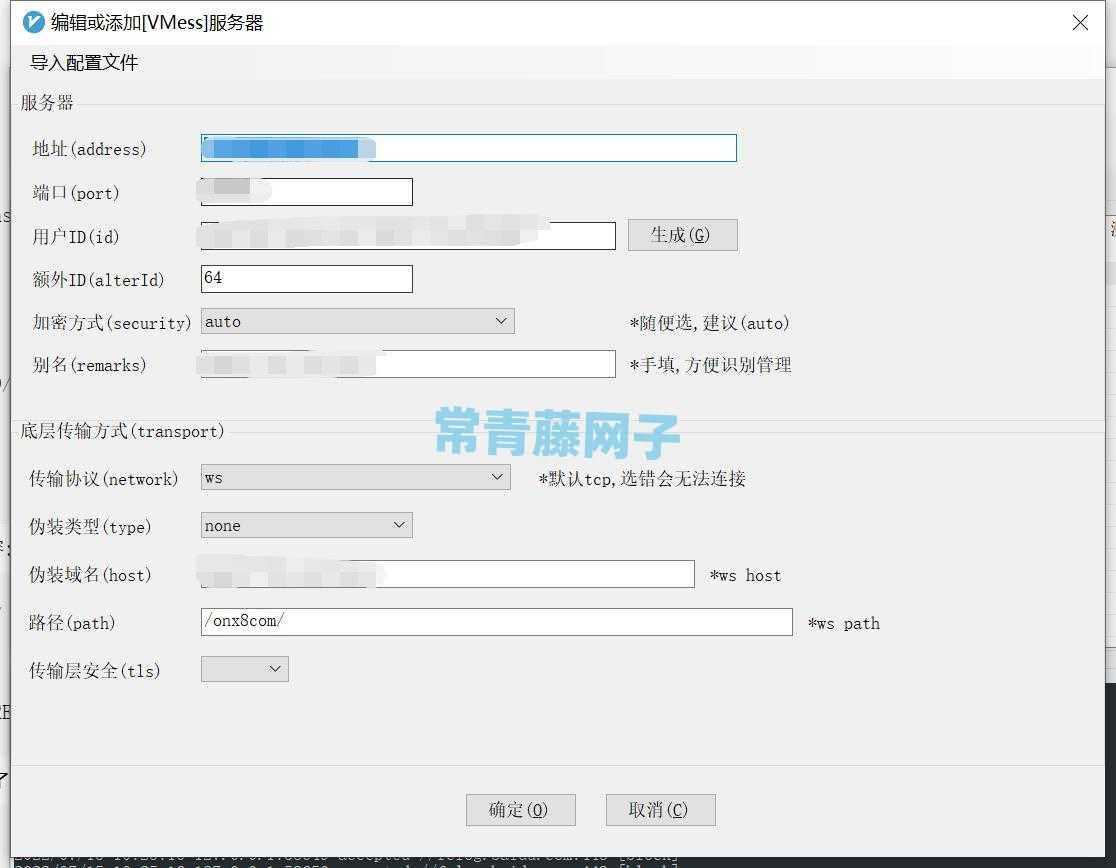Viewport: 1116px width, 868px height.
Task: Open the 伪装类型(type) dropdown showing none
Action: coord(307,525)
